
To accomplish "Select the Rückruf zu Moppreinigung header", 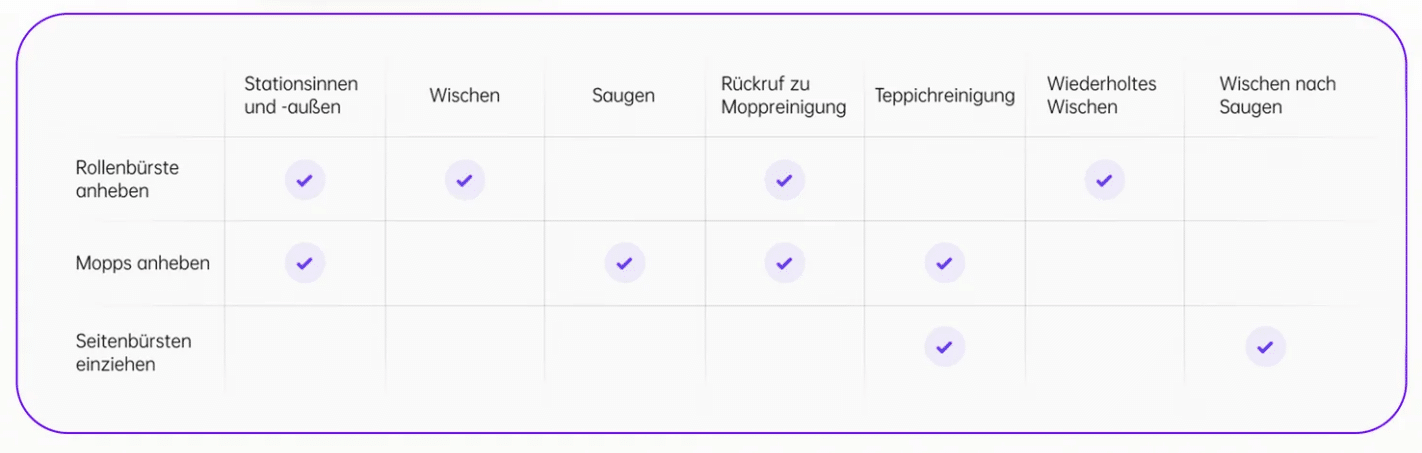I will pyautogui.click(x=783, y=96).
